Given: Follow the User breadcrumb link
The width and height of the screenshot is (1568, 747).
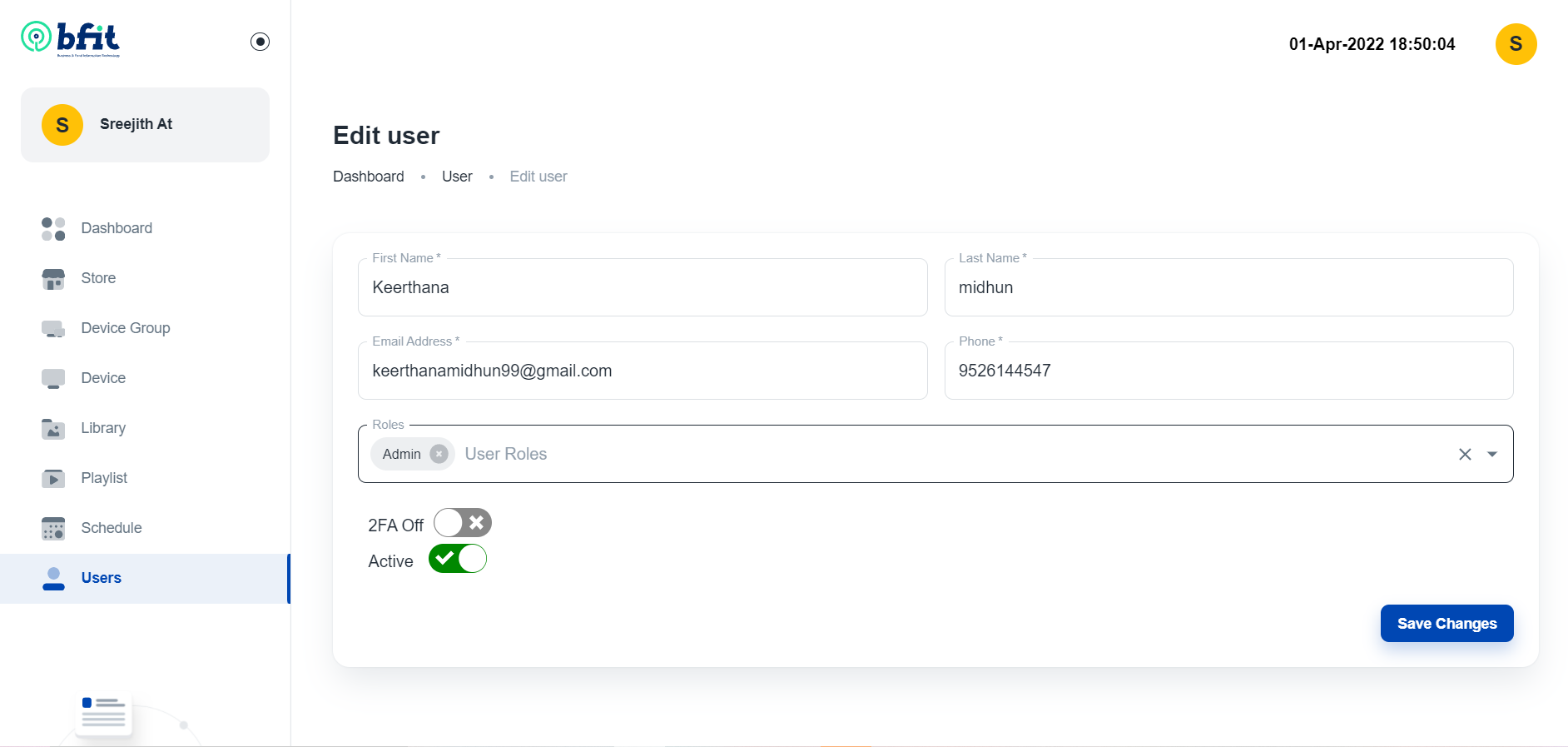Looking at the screenshot, I should (457, 177).
